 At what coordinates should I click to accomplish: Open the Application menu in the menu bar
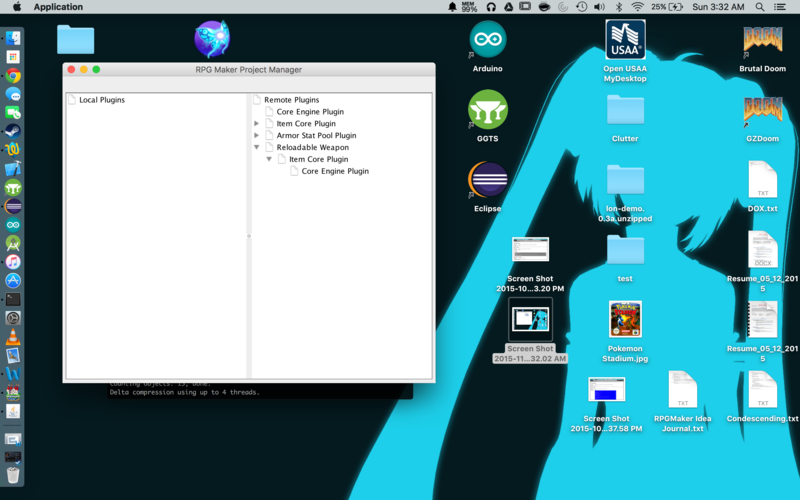[x=58, y=7]
